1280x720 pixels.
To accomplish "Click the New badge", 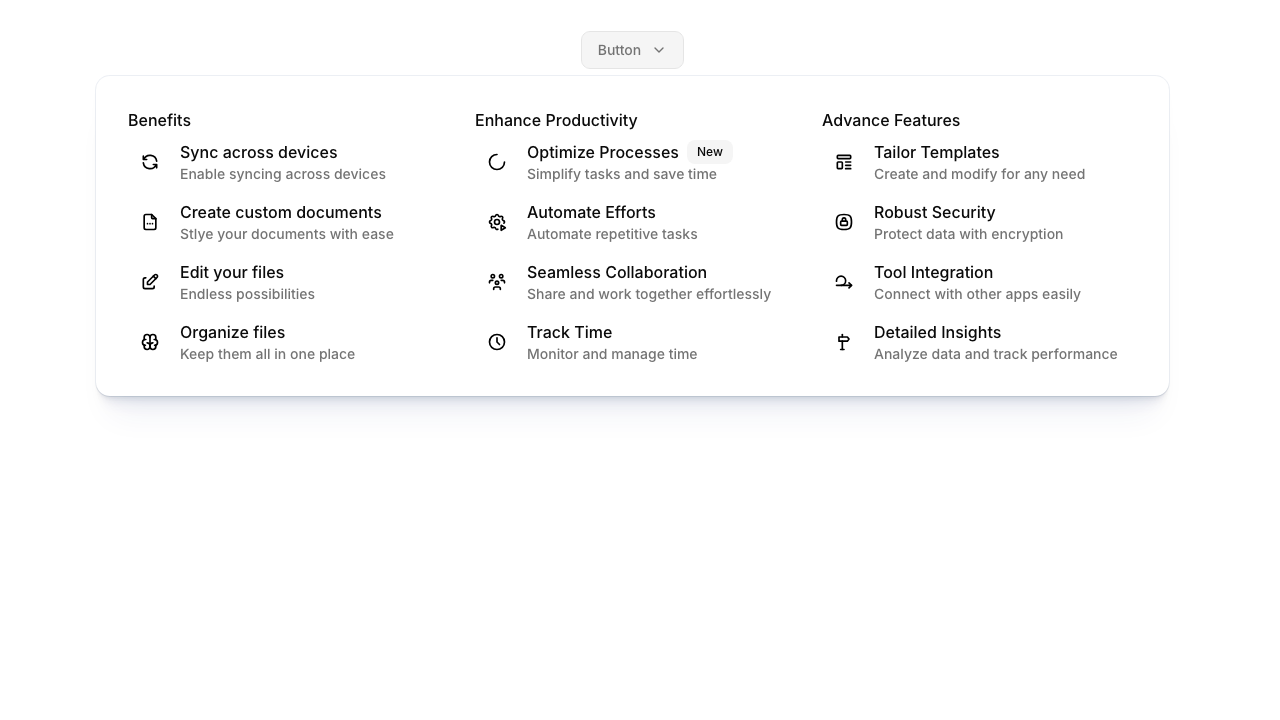I will tap(710, 152).
